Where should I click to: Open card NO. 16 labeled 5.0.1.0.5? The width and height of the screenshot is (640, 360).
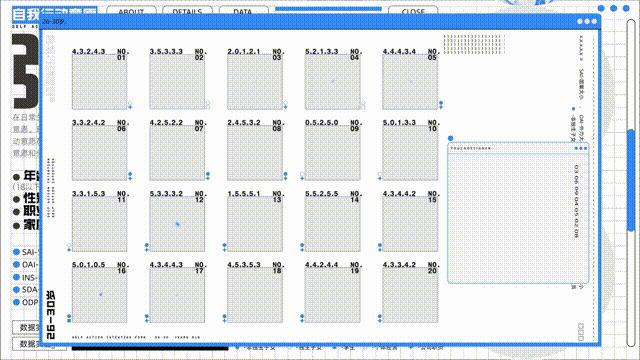(x=100, y=295)
